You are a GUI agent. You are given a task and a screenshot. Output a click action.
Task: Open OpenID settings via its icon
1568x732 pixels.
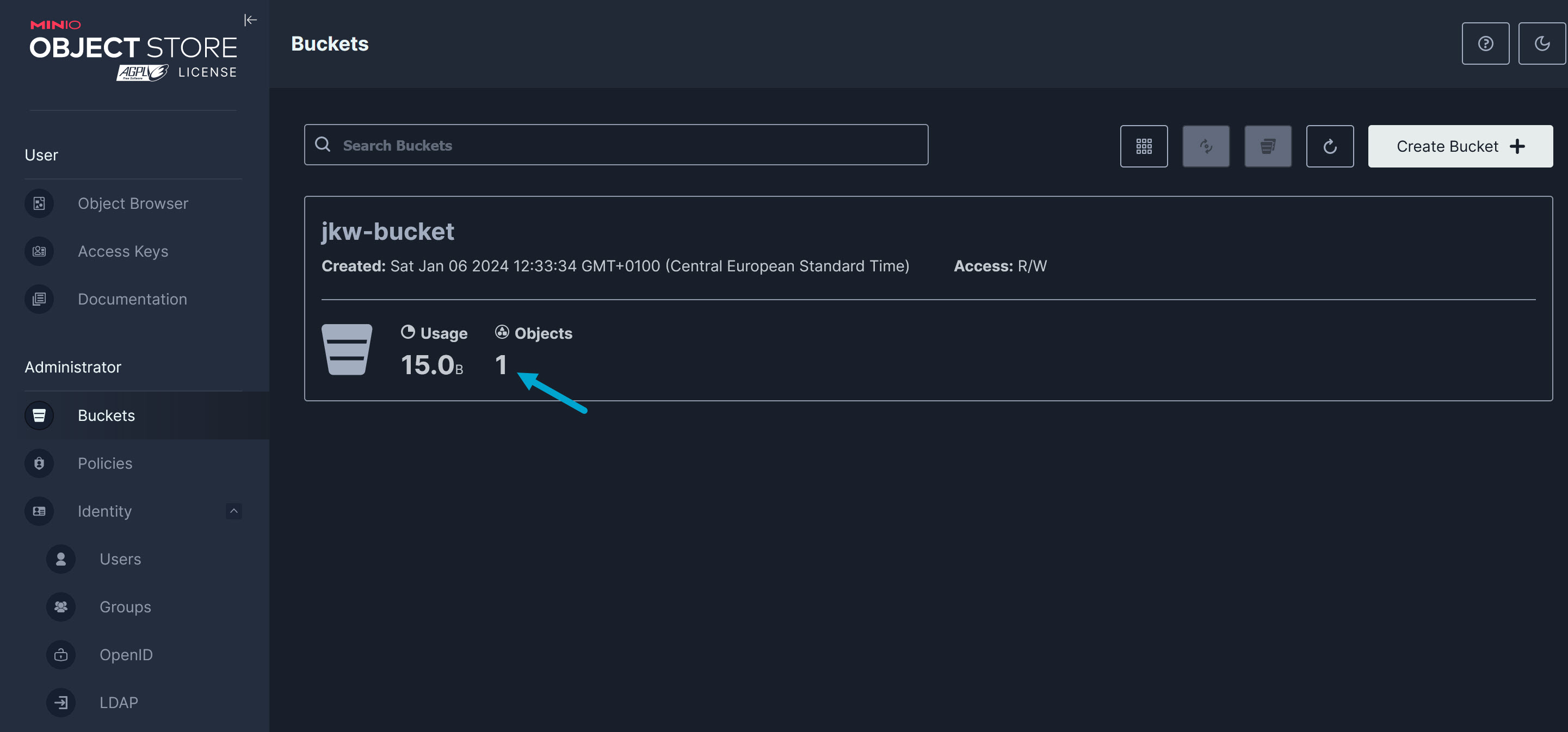[x=60, y=654]
